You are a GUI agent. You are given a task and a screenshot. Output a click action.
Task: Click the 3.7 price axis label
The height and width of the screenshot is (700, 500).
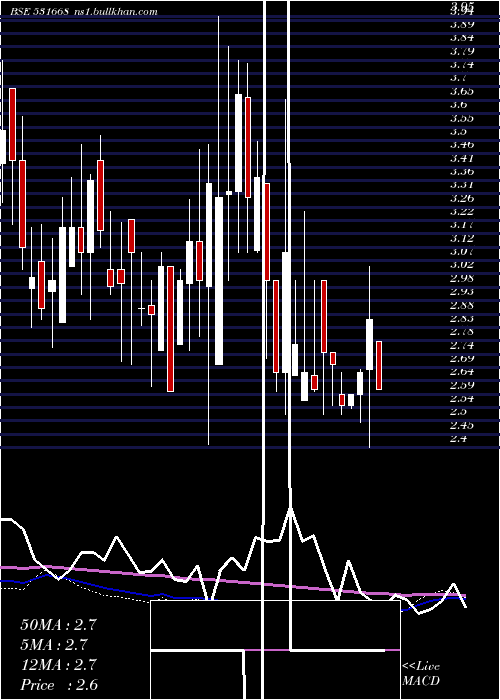pos(458,78)
